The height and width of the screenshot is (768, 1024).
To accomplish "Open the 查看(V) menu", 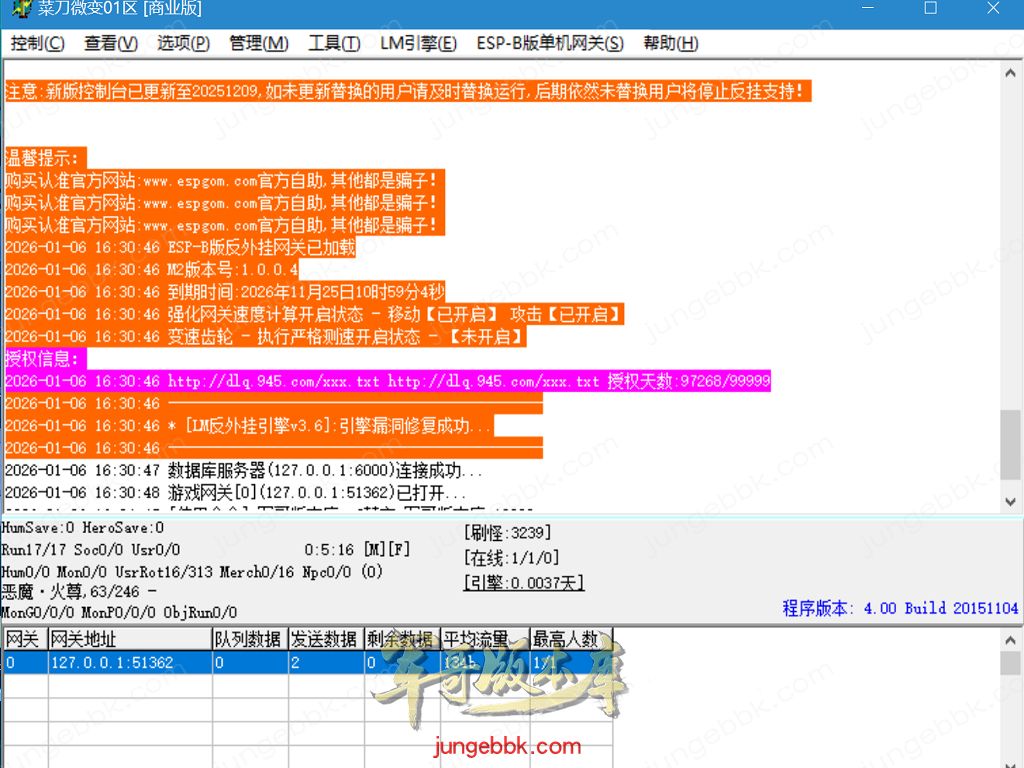I will pos(111,43).
